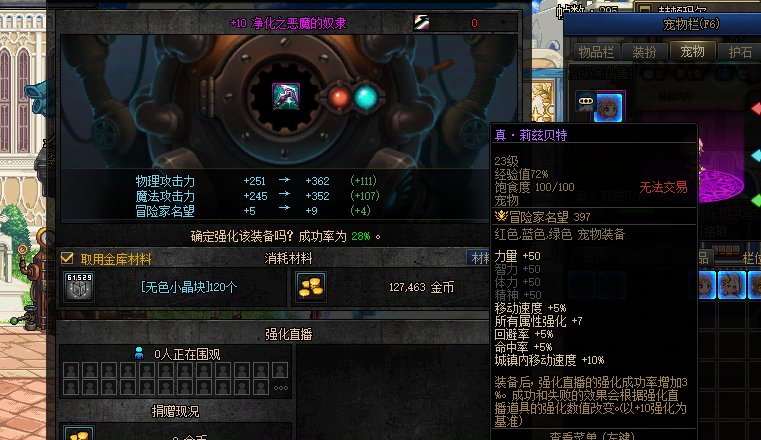Switch to the 物品栏 tab
The image size is (761, 440).
[596, 52]
